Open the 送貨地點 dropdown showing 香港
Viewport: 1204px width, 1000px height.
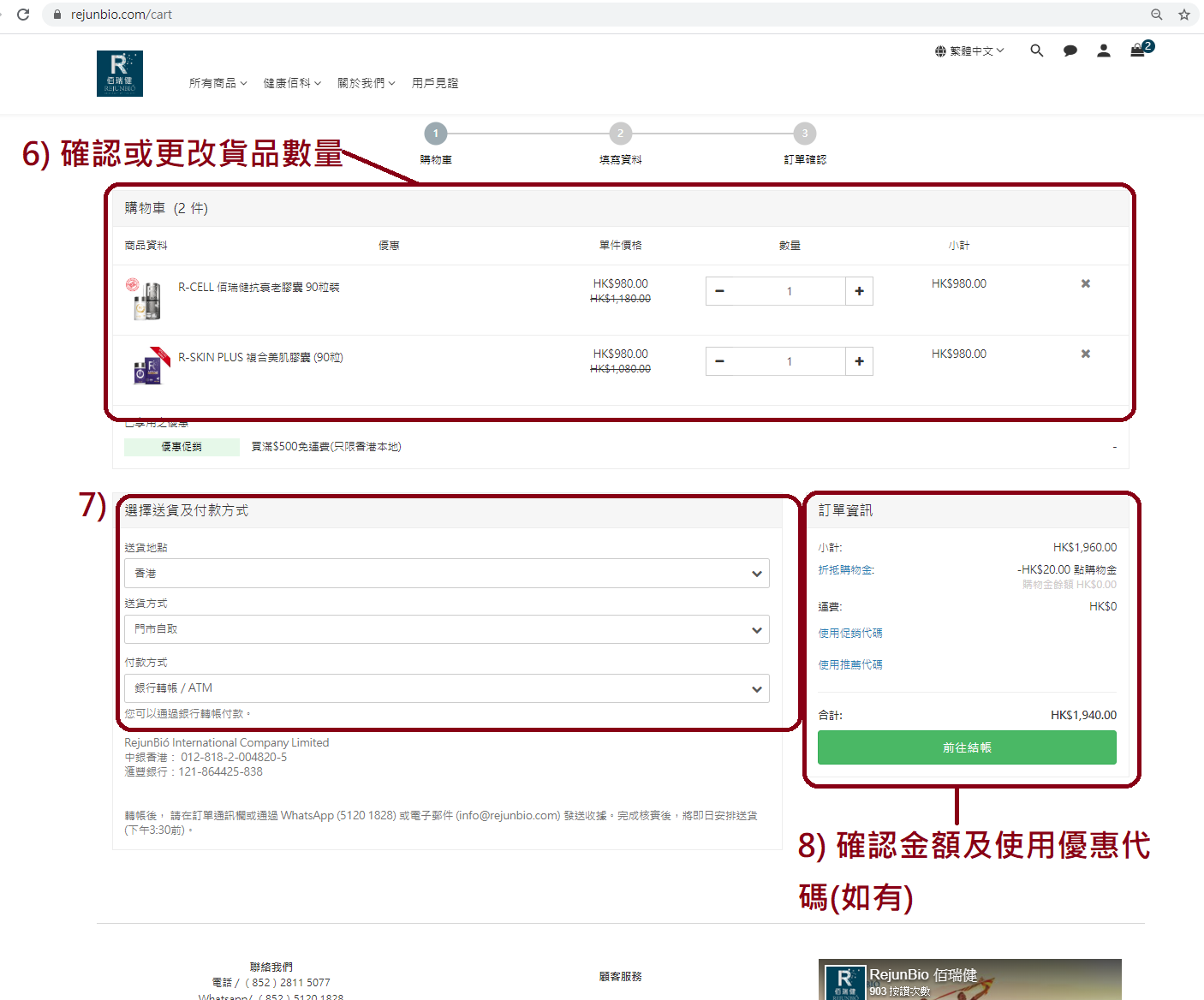(x=447, y=574)
